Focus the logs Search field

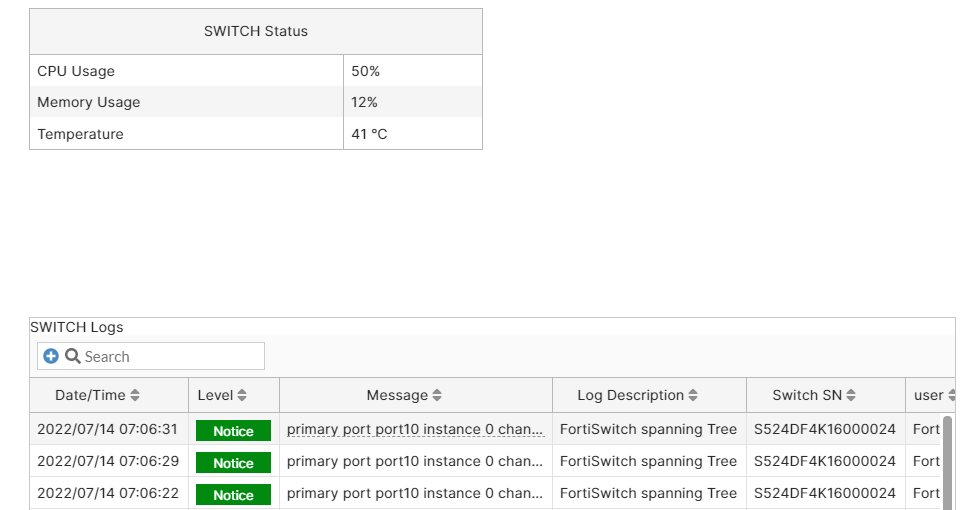pos(170,356)
